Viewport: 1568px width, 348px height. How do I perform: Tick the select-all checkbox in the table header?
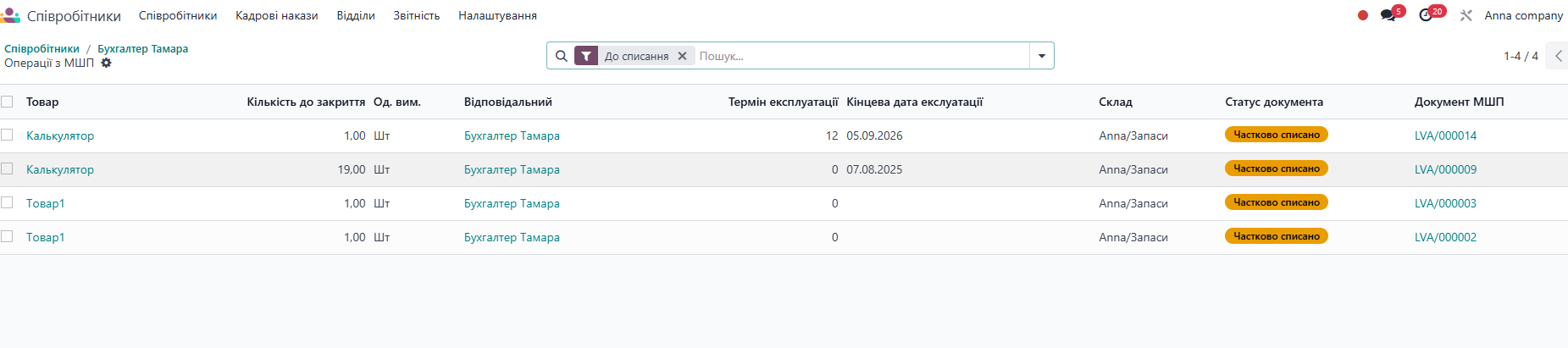(8, 102)
